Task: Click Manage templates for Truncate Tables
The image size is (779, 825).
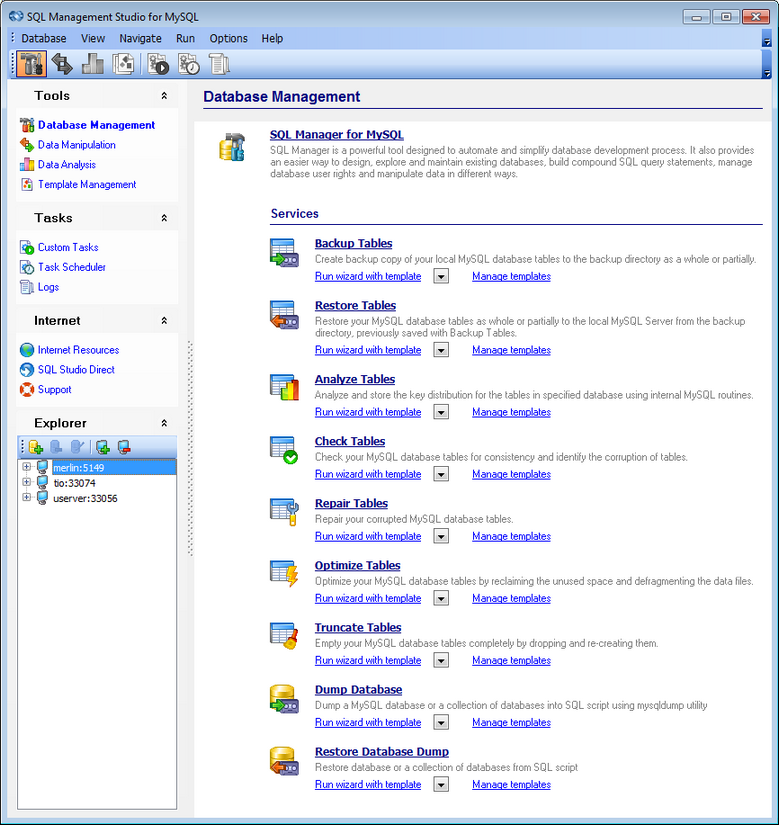Action: [511, 660]
